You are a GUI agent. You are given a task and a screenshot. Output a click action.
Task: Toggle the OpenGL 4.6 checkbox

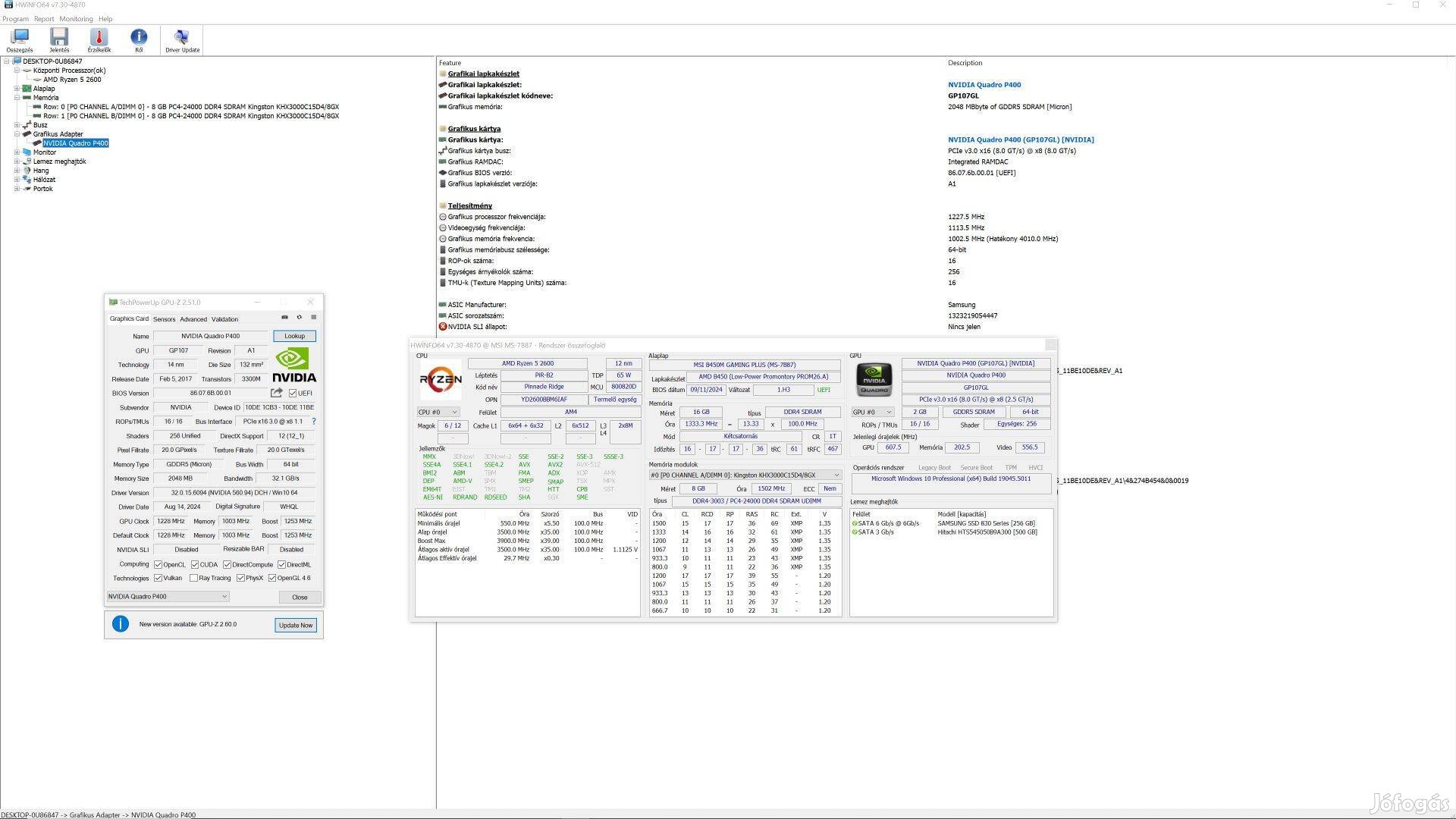tap(272, 579)
